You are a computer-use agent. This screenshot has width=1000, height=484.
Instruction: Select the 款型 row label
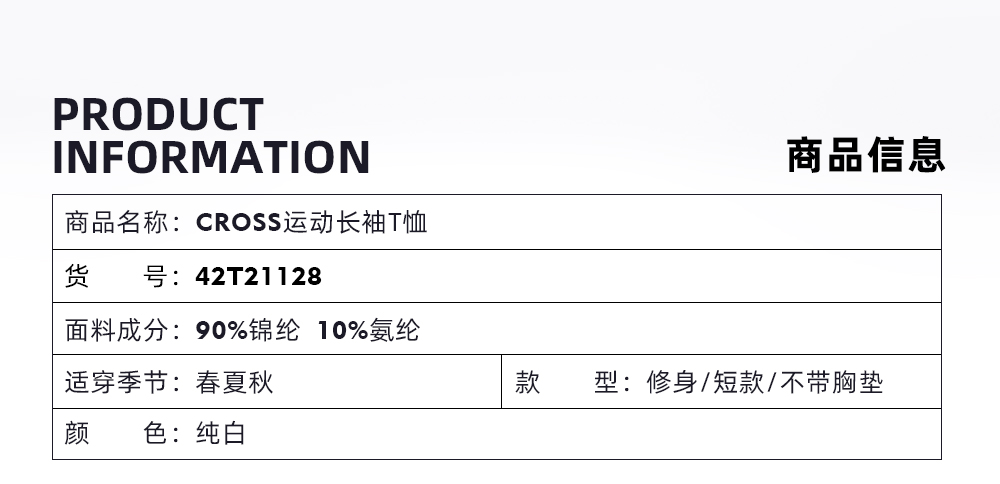point(567,382)
